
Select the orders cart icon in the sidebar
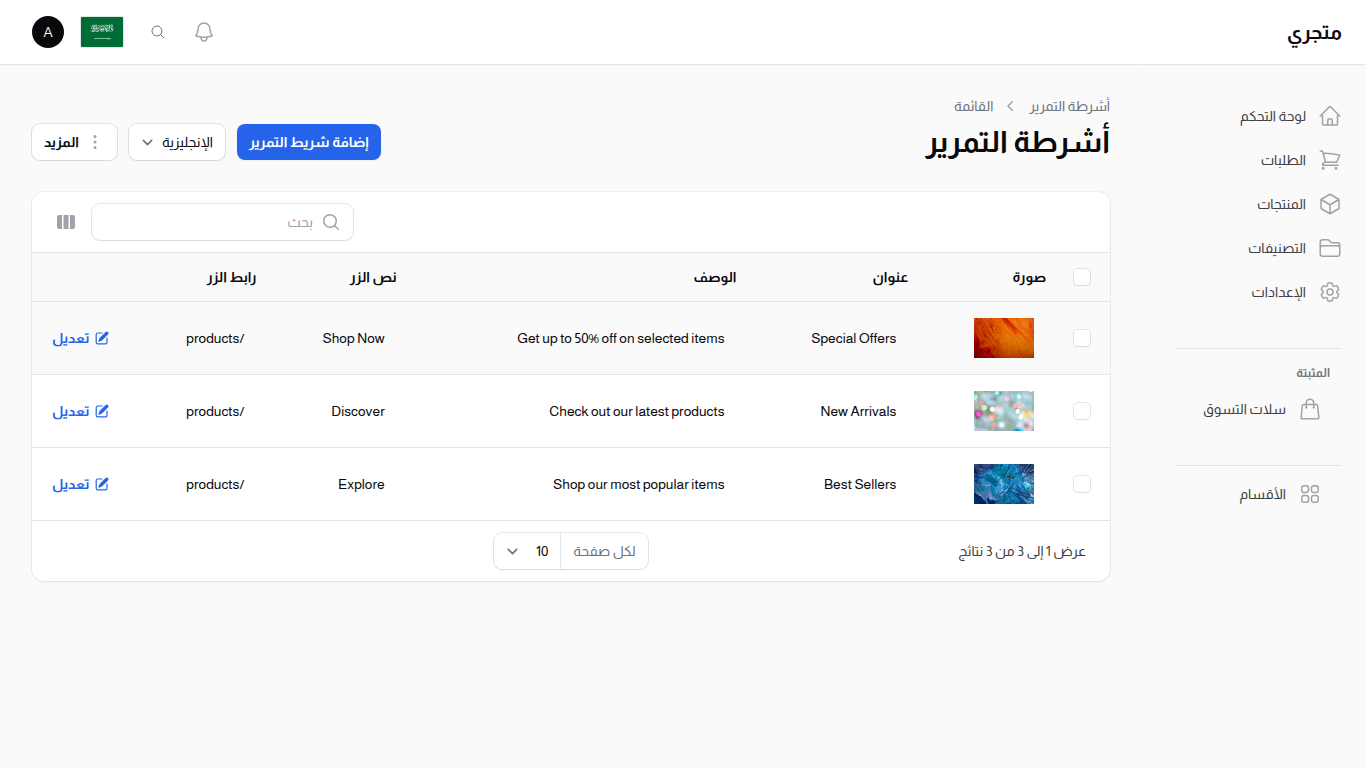click(x=1330, y=160)
